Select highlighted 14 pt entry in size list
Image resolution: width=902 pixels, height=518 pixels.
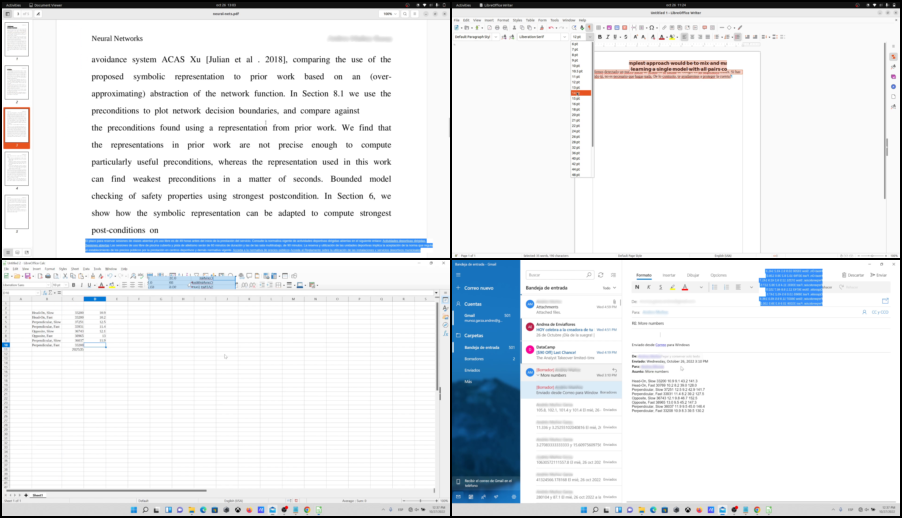click(x=580, y=93)
